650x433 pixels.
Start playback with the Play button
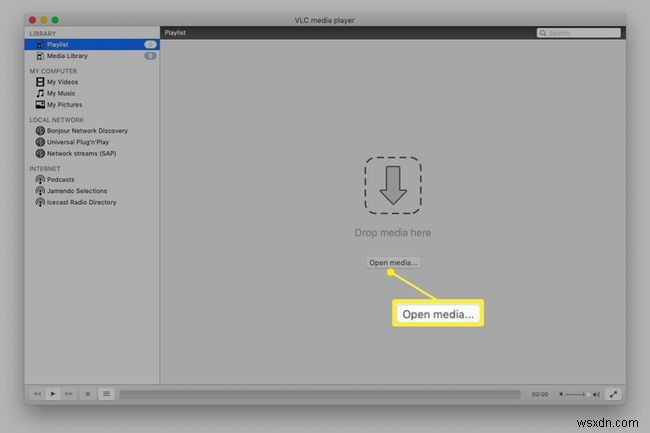pyautogui.click(x=53, y=394)
